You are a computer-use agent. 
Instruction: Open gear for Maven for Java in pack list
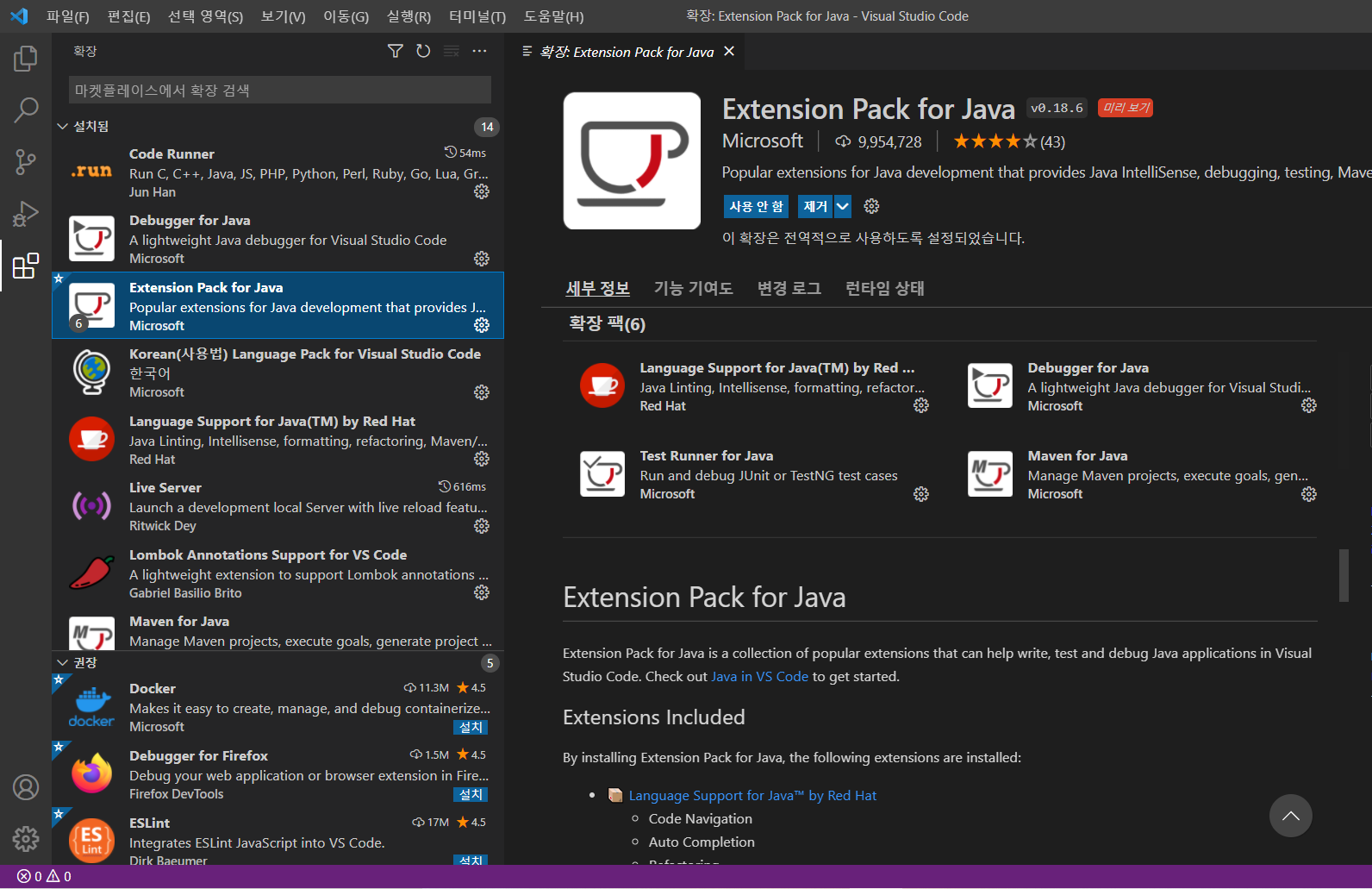click(1309, 494)
